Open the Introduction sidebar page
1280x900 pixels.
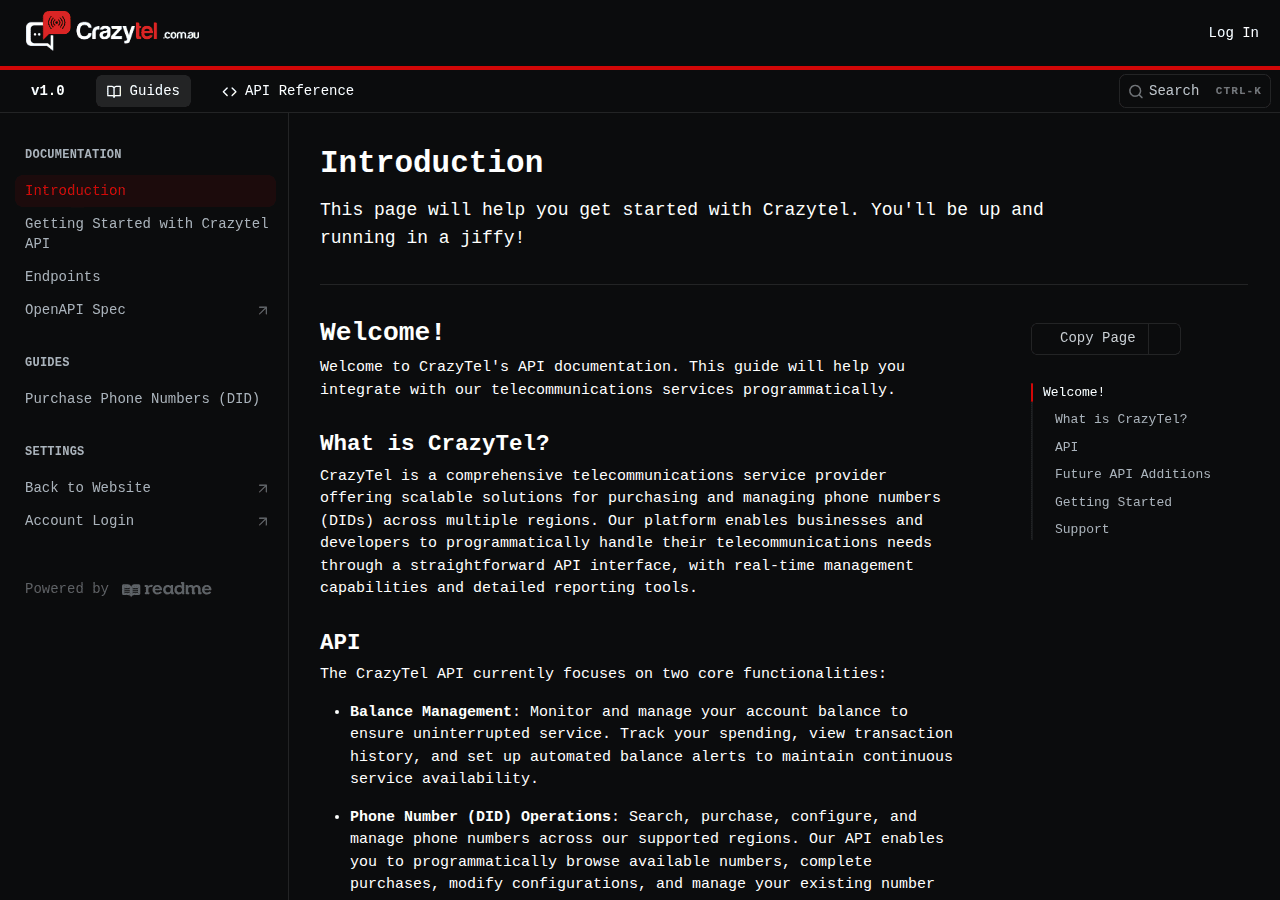point(146,191)
